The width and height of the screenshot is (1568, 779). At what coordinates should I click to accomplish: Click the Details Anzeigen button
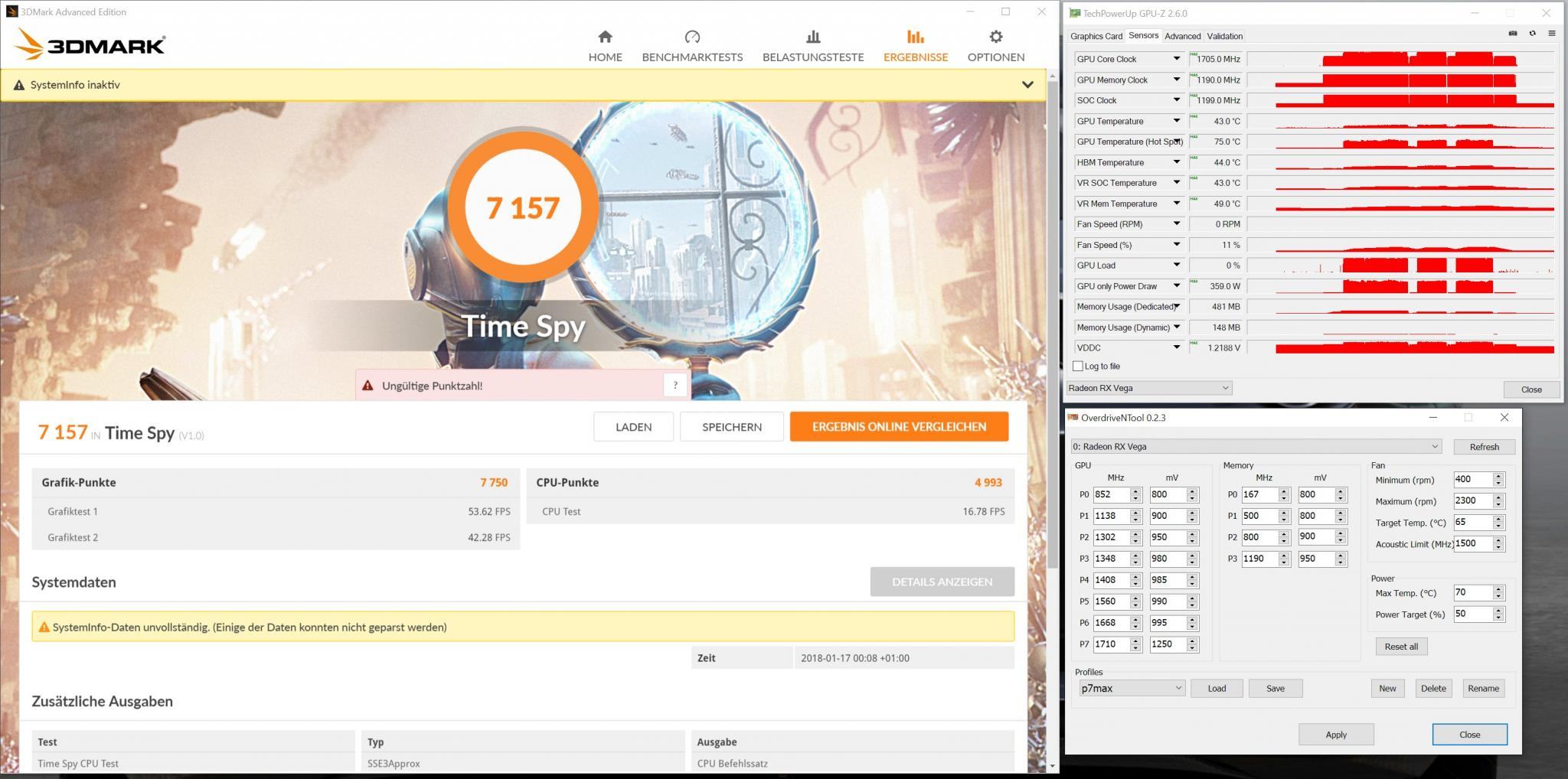coord(942,582)
